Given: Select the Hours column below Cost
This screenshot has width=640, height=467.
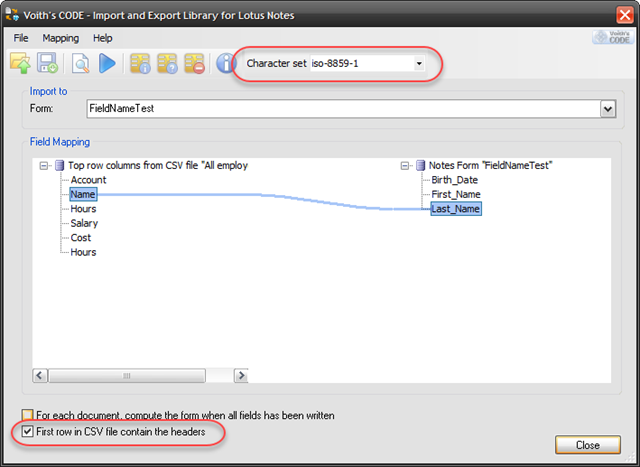Looking at the screenshot, I should pyautogui.click(x=83, y=252).
